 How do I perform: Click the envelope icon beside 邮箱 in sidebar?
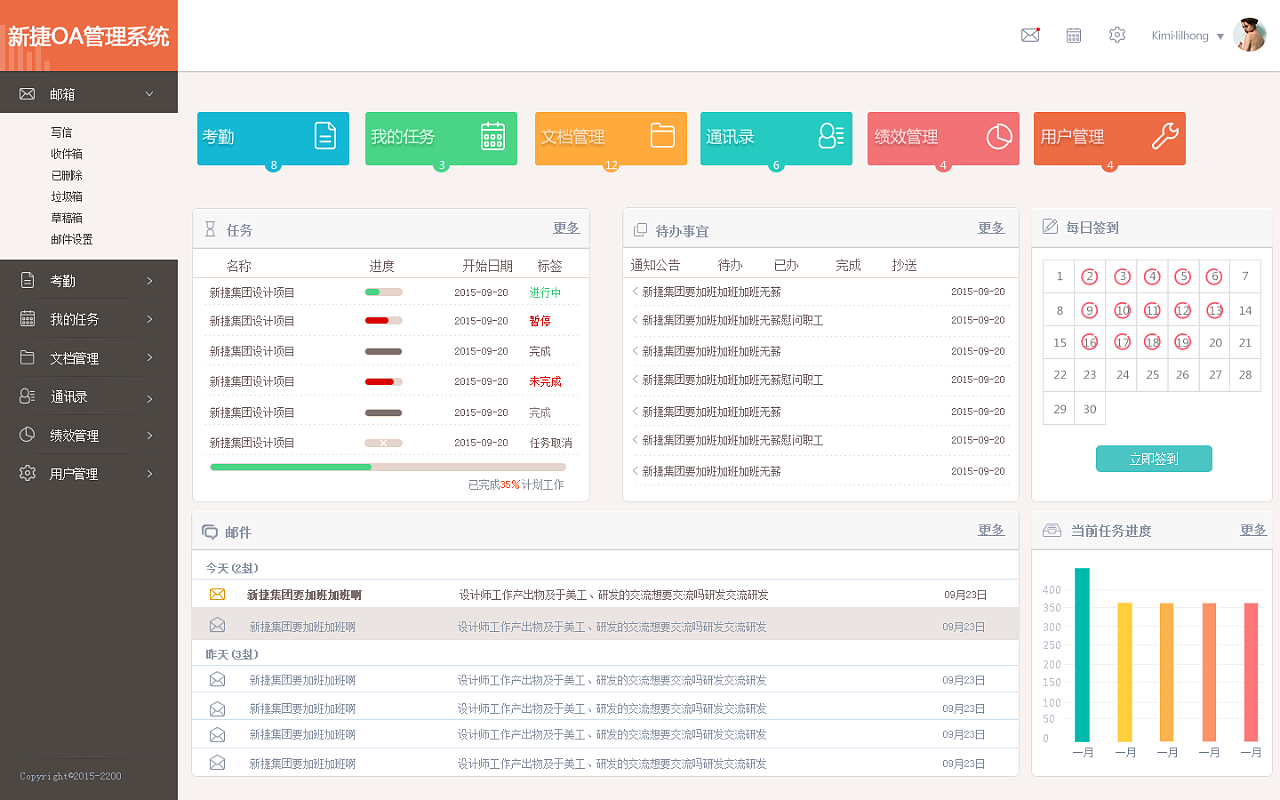(27, 94)
